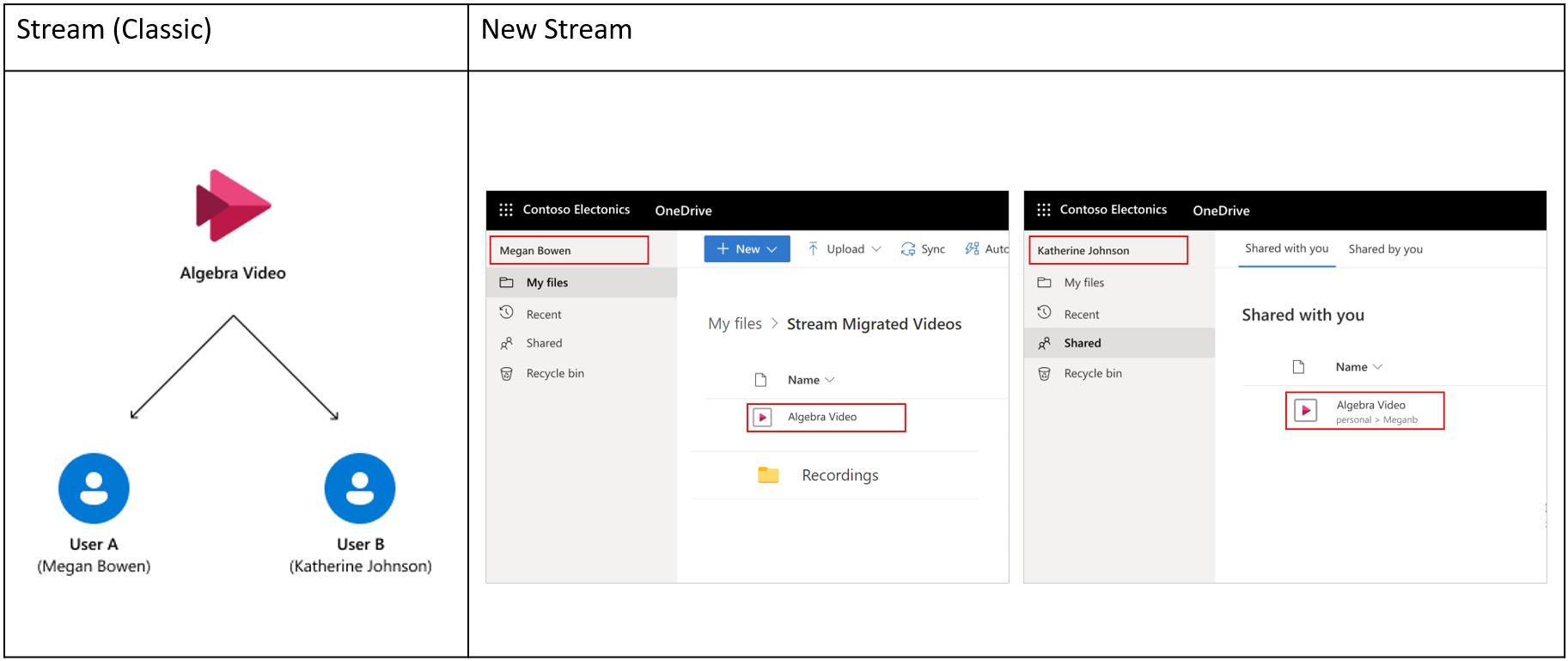Click the Stream Classic logo icon
Screen dimensions: 1568x661
click(x=233, y=205)
